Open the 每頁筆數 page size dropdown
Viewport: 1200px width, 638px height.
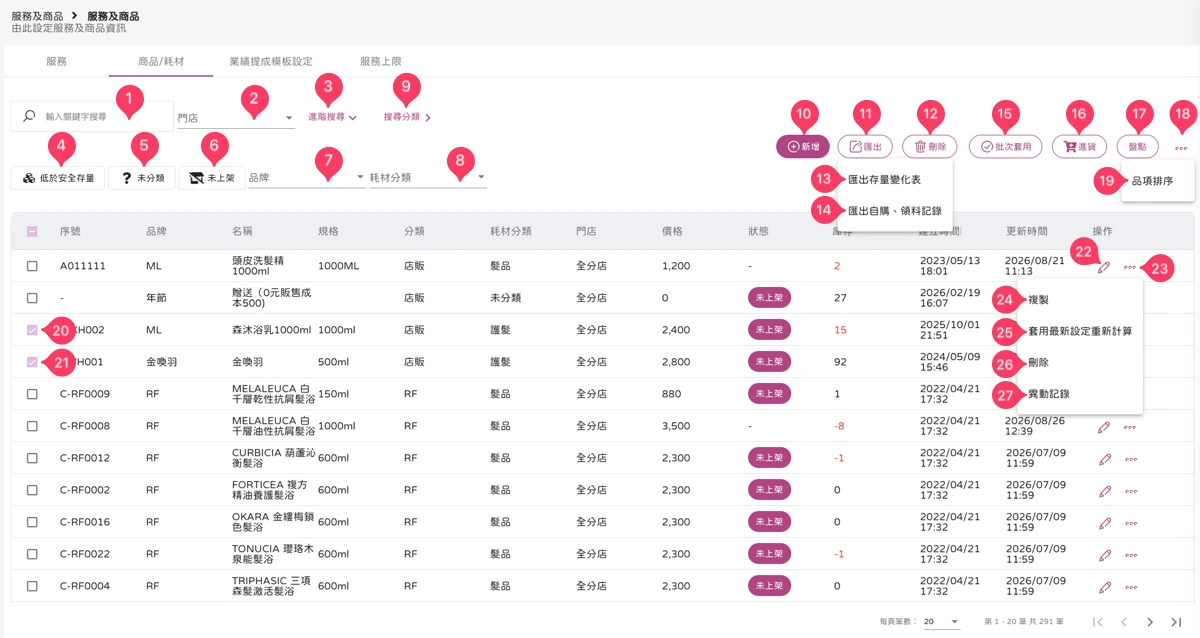point(941,622)
